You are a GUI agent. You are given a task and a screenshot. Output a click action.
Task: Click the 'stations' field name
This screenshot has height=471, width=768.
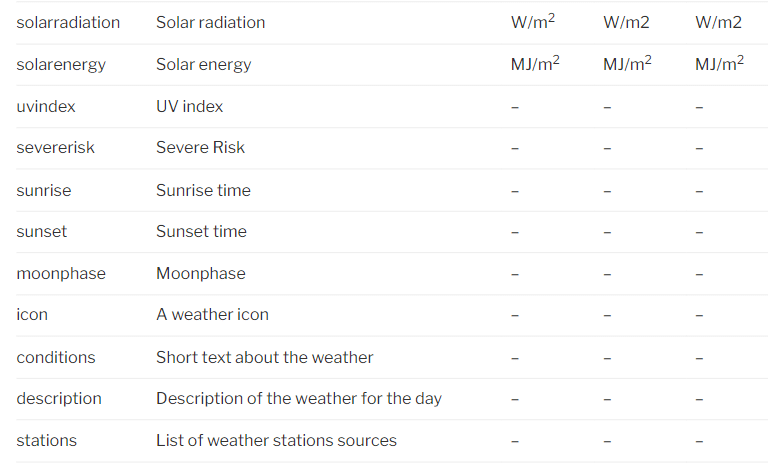click(47, 440)
